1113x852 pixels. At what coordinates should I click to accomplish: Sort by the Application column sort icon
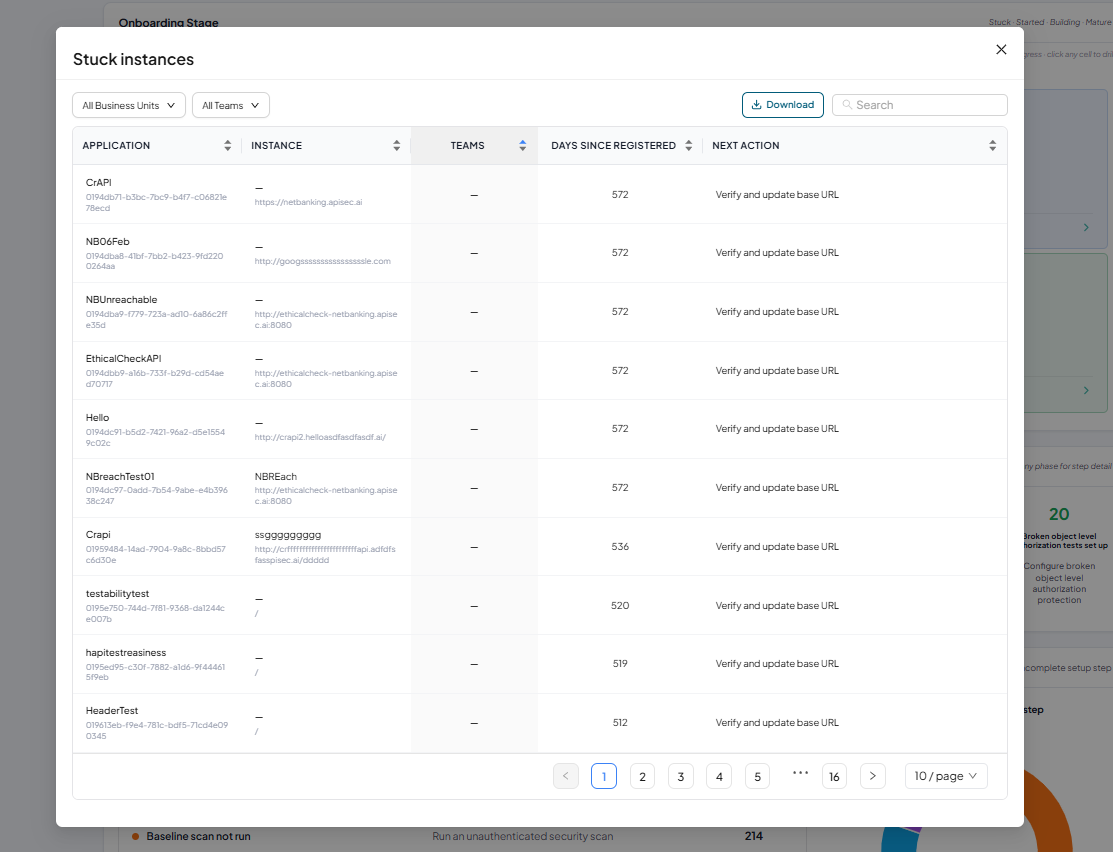(227, 146)
